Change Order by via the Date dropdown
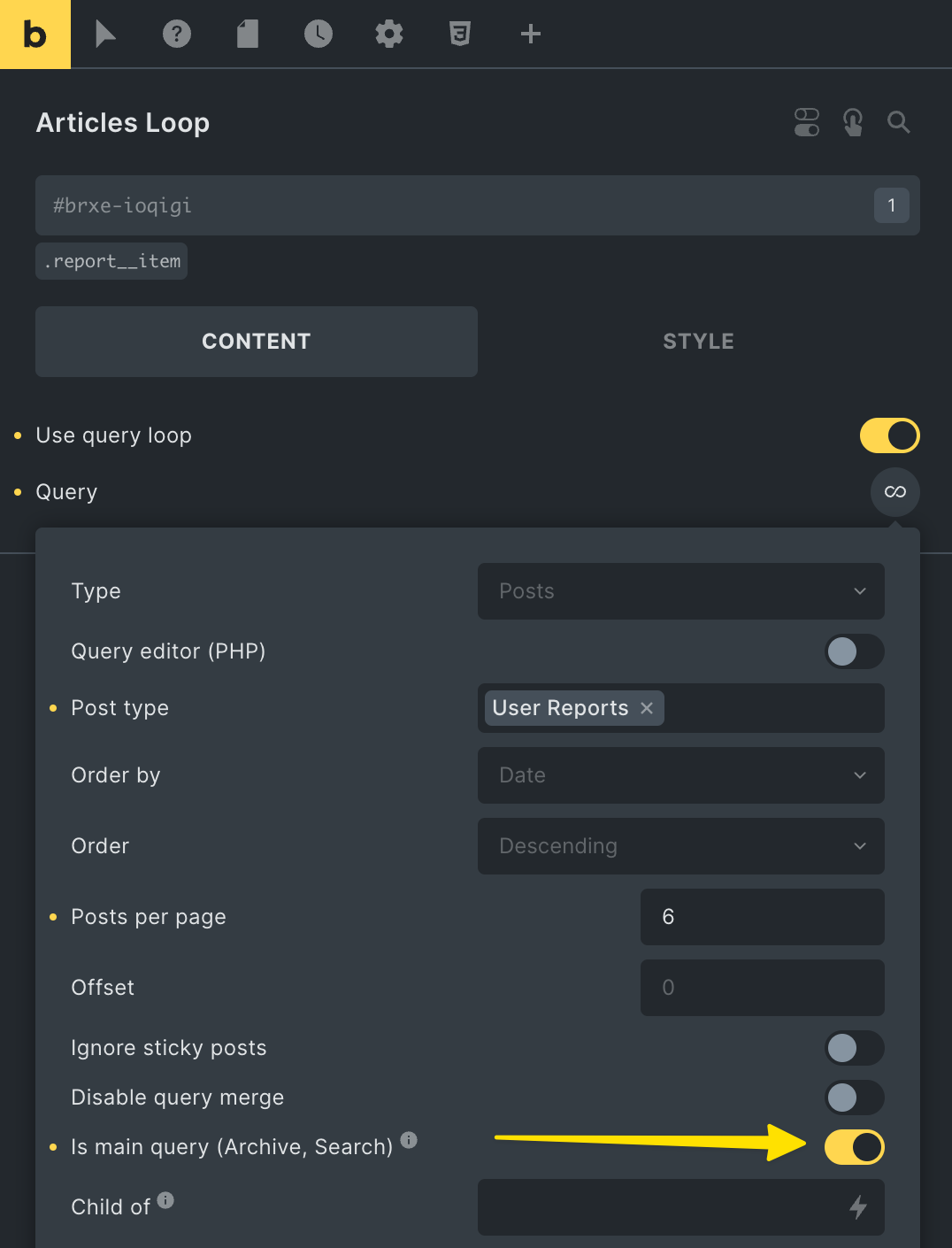952x1248 pixels. pyautogui.click(x=680, y=775)
